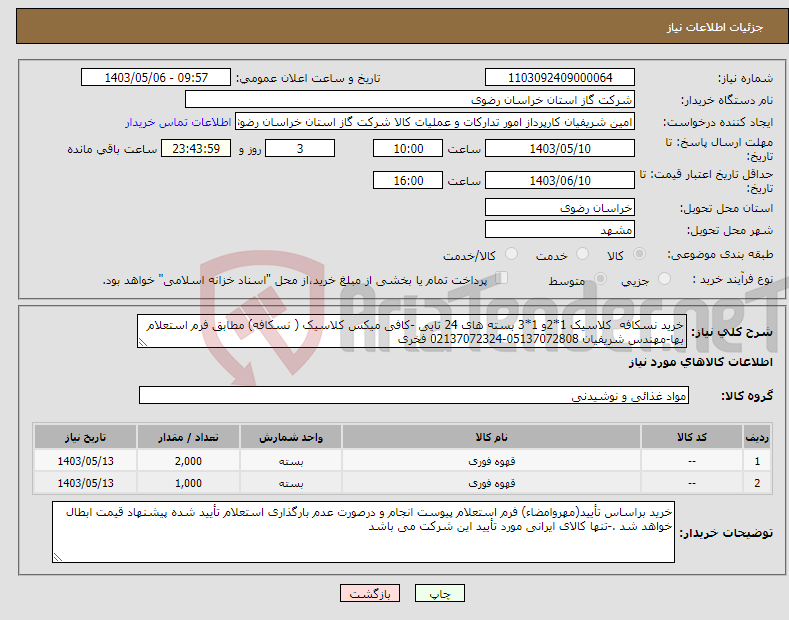Click the remaining time field 23:43:59
This screenshot has width=789, height=620.
click(196, 148)
